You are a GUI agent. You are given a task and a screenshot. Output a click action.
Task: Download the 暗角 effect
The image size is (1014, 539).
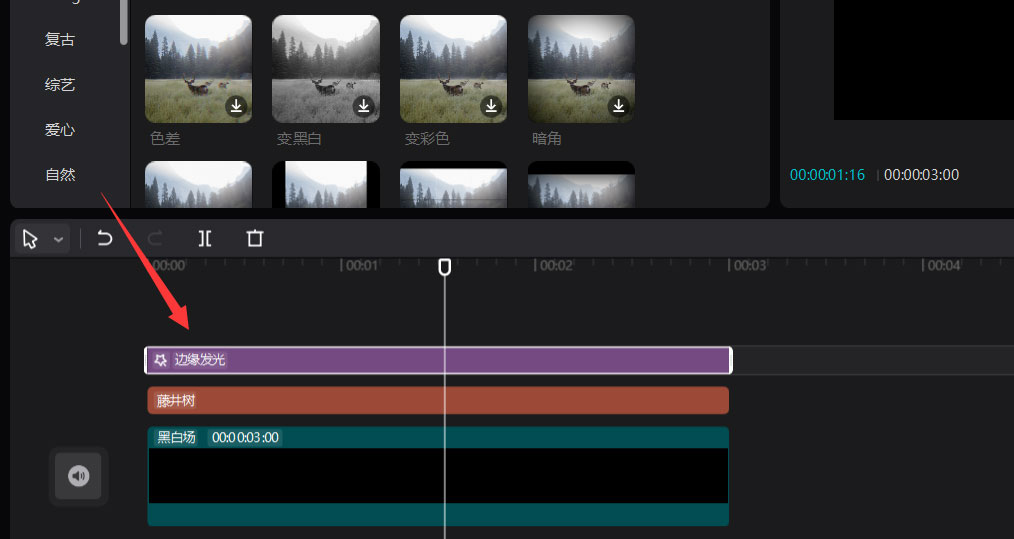(x=619, y=106)
